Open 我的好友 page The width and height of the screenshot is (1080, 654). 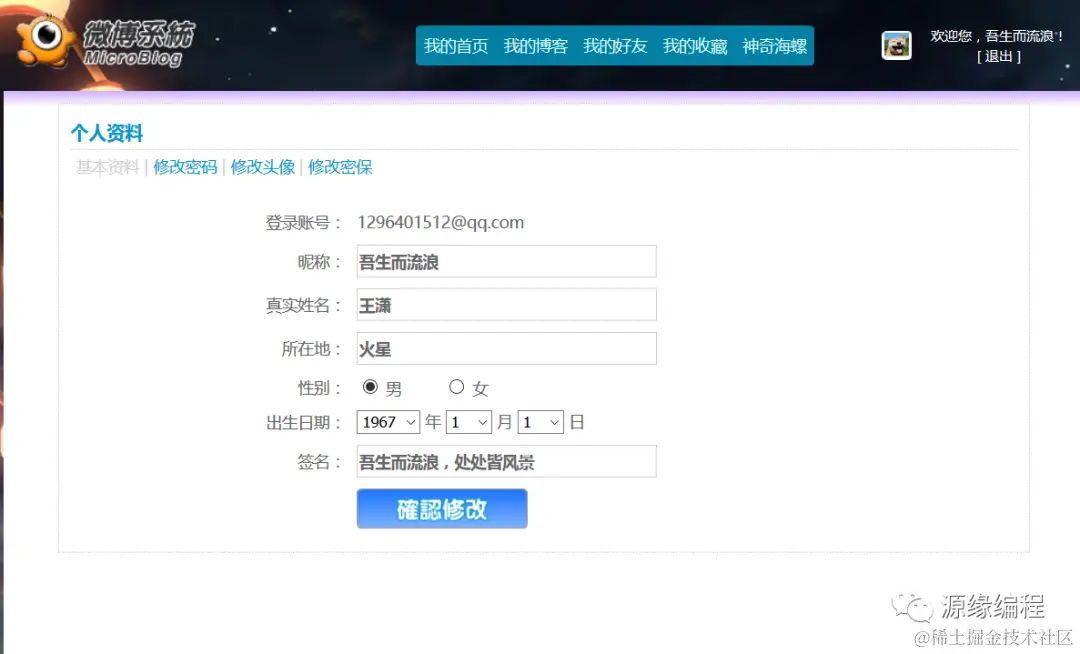click(x=615, y=45)
